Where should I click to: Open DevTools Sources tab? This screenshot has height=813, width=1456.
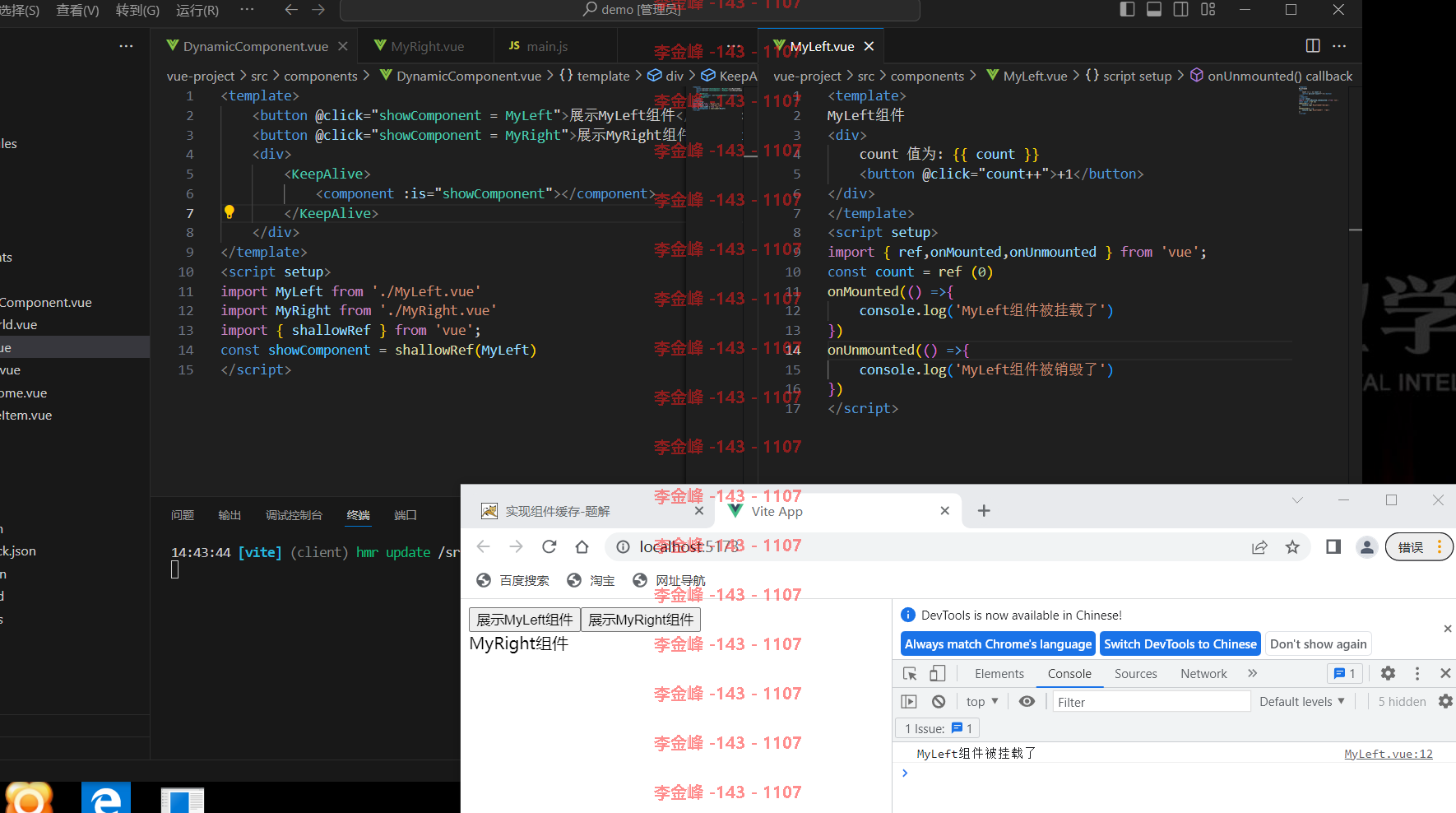point(1135,673)
